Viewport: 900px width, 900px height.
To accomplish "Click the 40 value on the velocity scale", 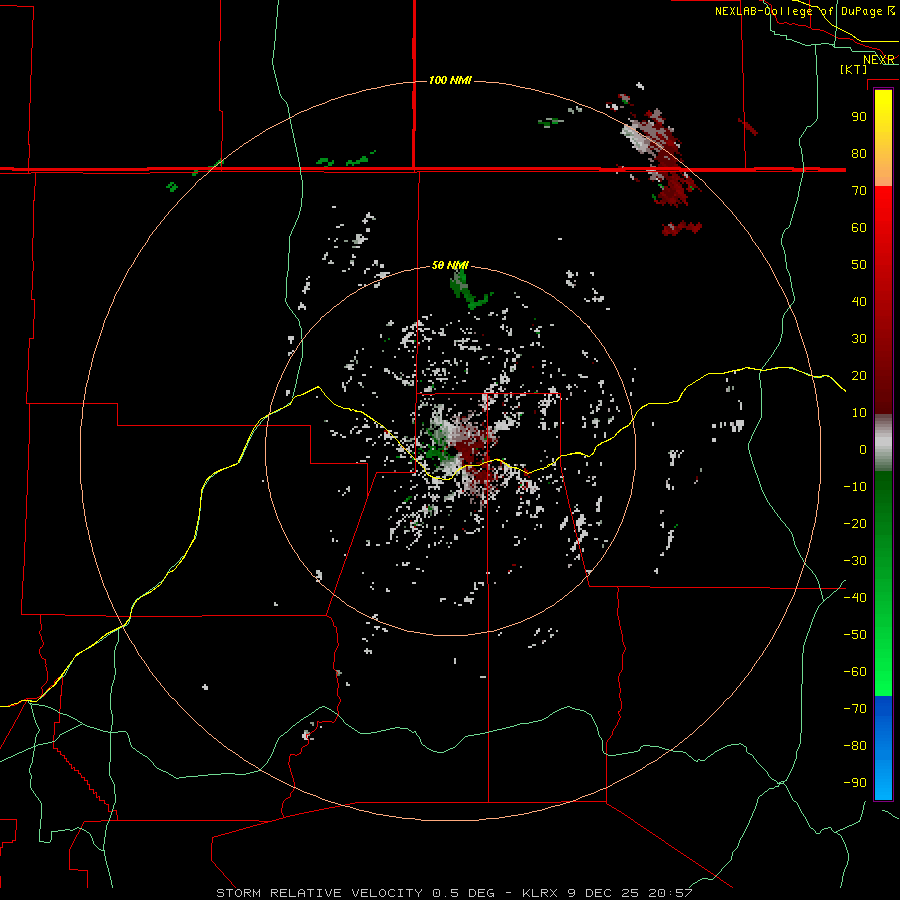I will pos(859,301).
